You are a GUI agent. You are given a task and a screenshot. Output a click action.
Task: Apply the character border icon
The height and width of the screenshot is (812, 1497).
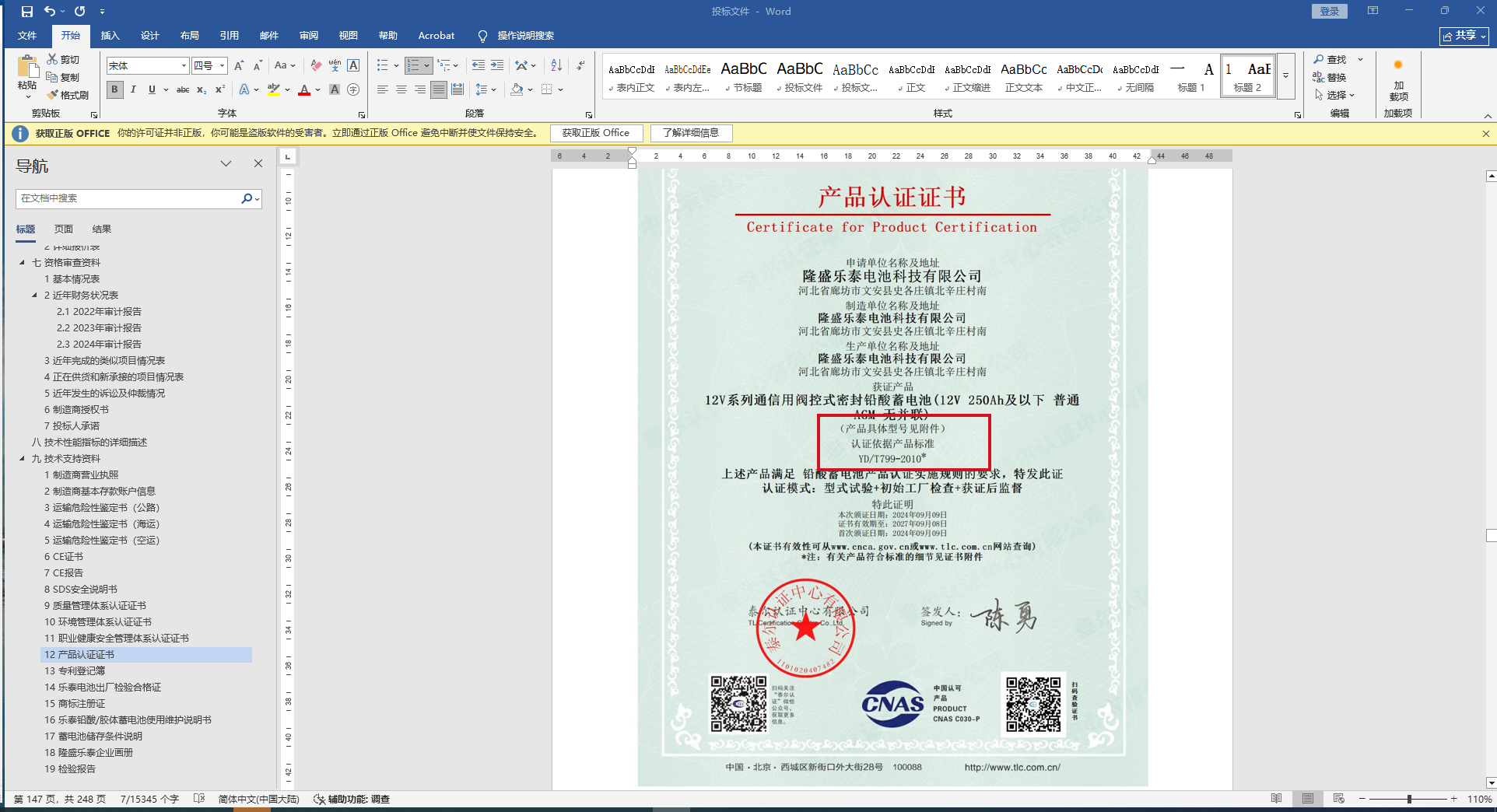tap(353, 65)
